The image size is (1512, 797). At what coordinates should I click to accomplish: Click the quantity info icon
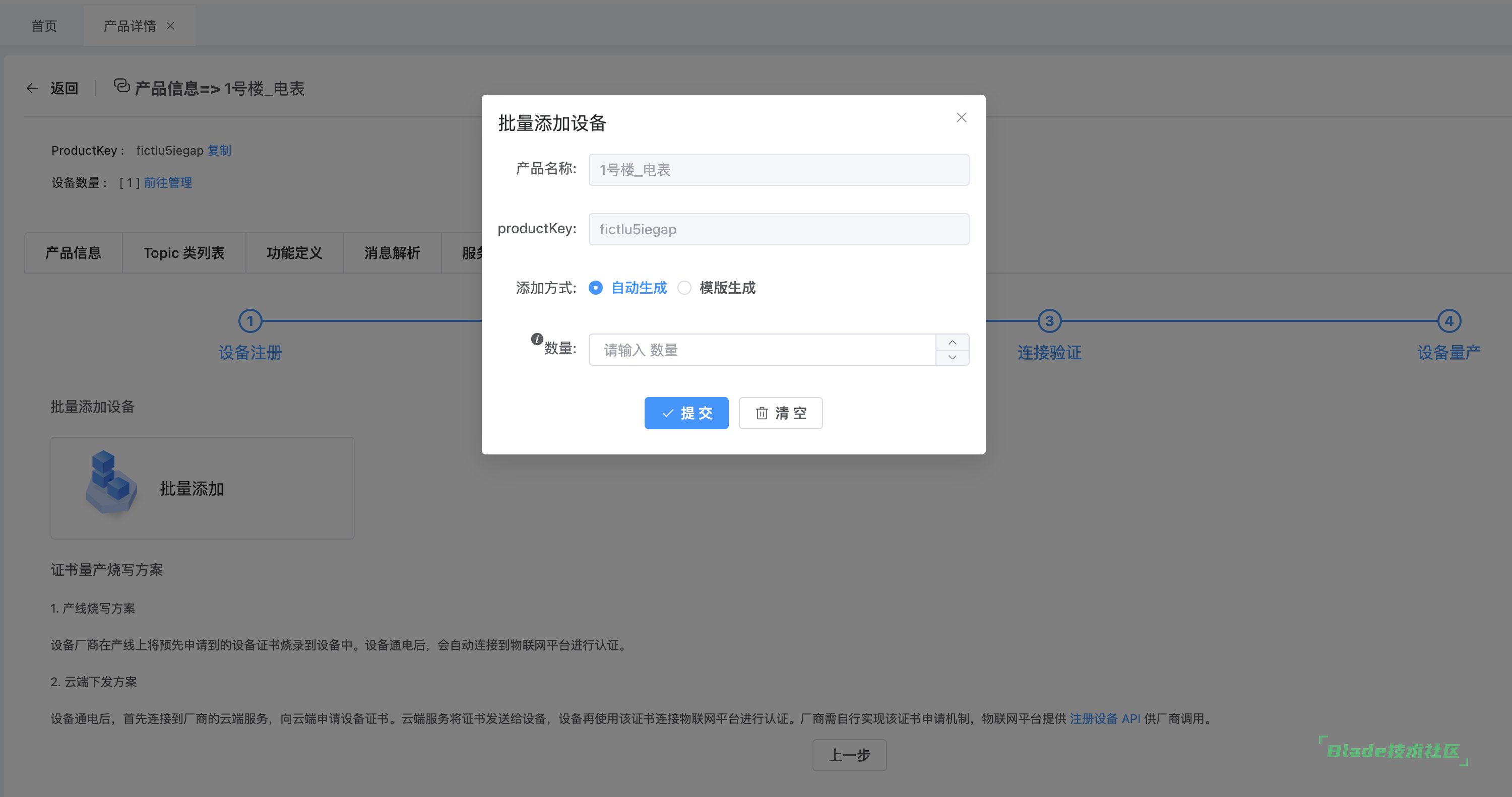(536, 339)
